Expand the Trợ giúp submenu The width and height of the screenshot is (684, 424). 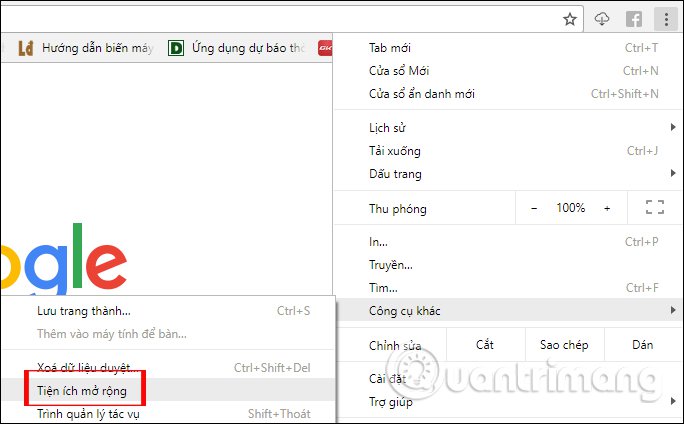point(508,402)
